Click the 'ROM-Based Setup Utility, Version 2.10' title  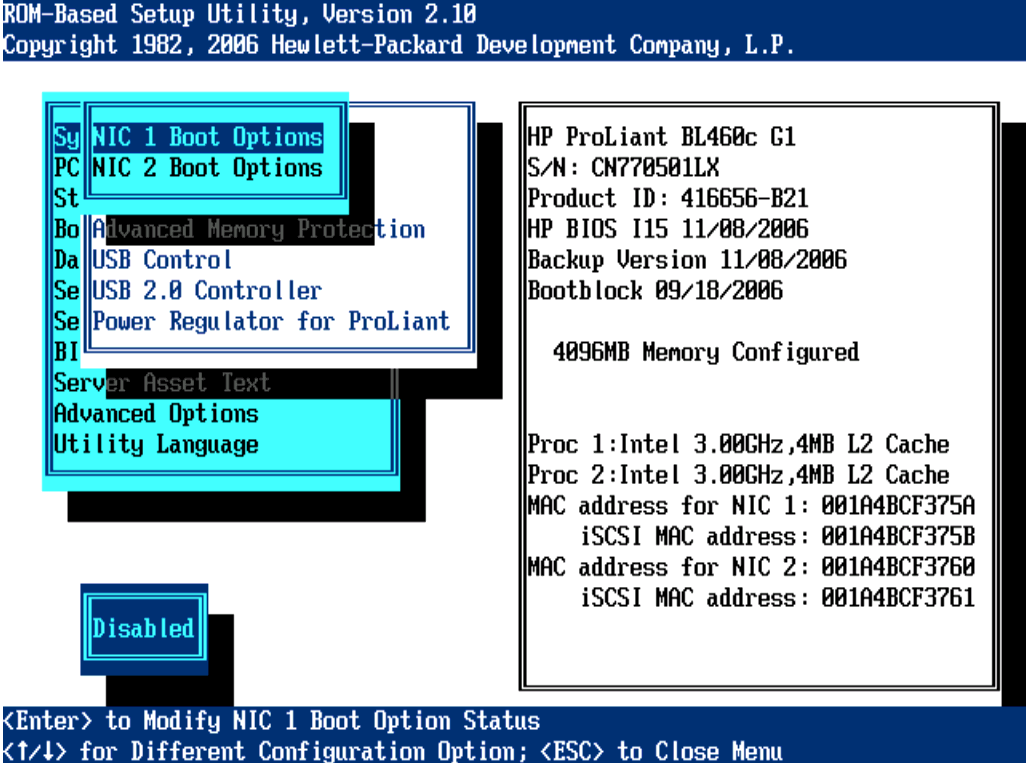pyautogui.click(x=239, y=14)
